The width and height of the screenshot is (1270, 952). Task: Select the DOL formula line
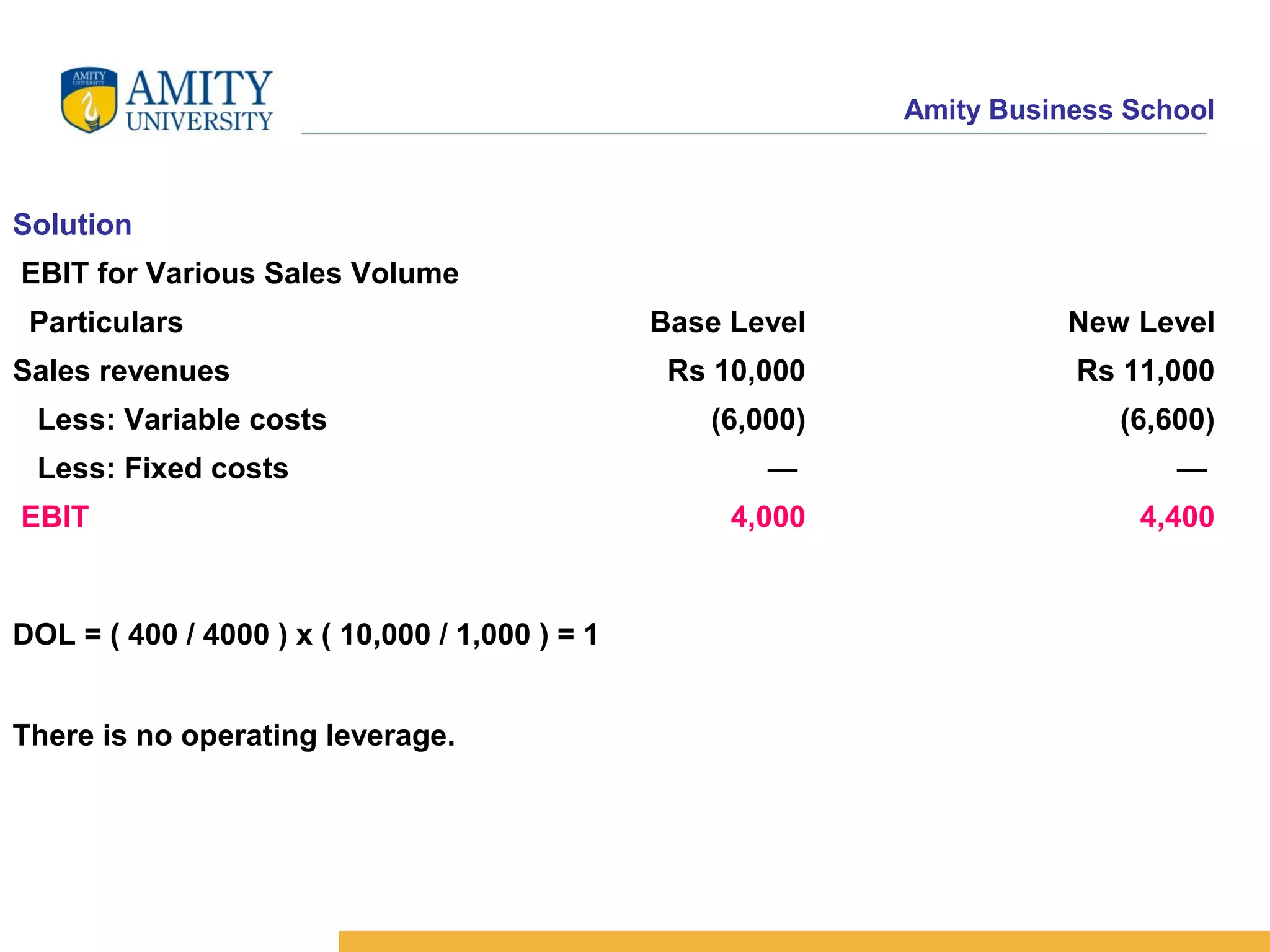pos(306,635)
